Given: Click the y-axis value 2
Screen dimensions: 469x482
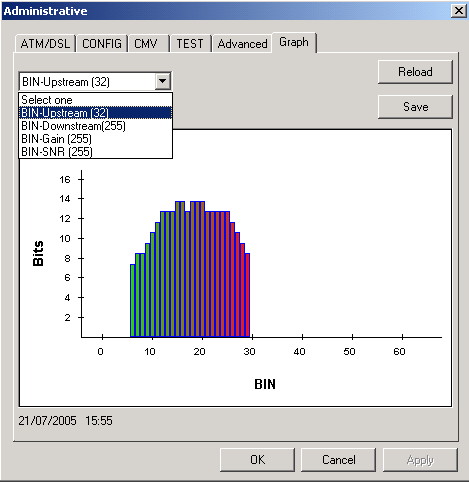Looking at the screenshot, I should pos(68,317).
